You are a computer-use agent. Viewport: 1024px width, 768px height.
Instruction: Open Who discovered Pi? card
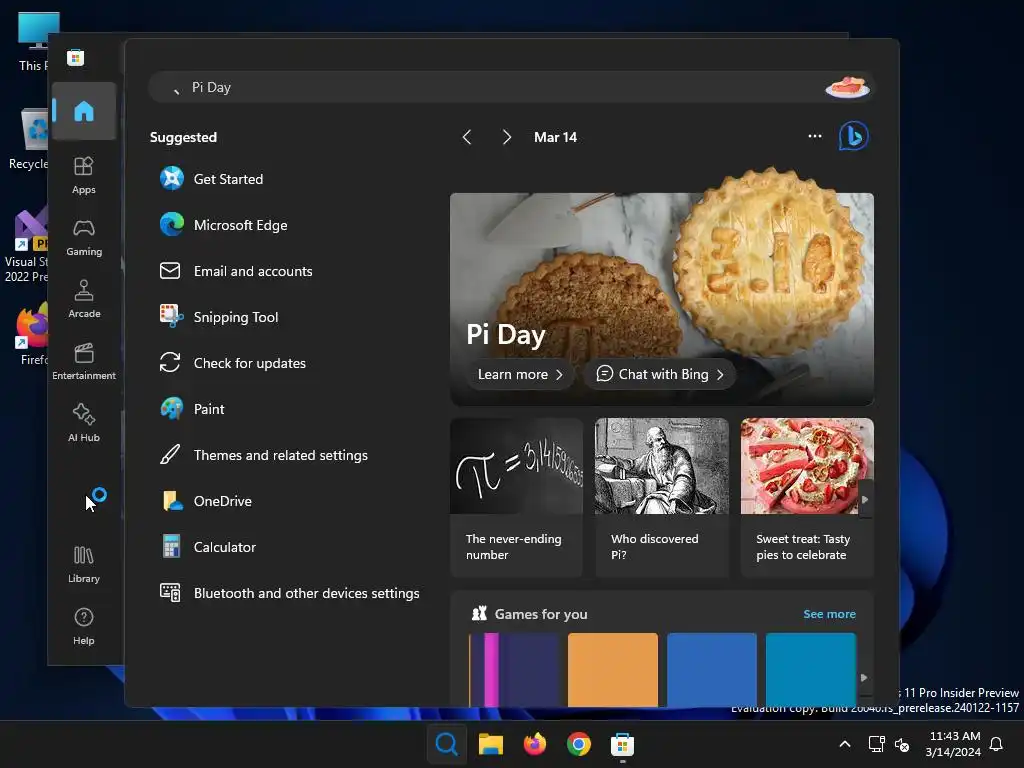click(661, 498)
